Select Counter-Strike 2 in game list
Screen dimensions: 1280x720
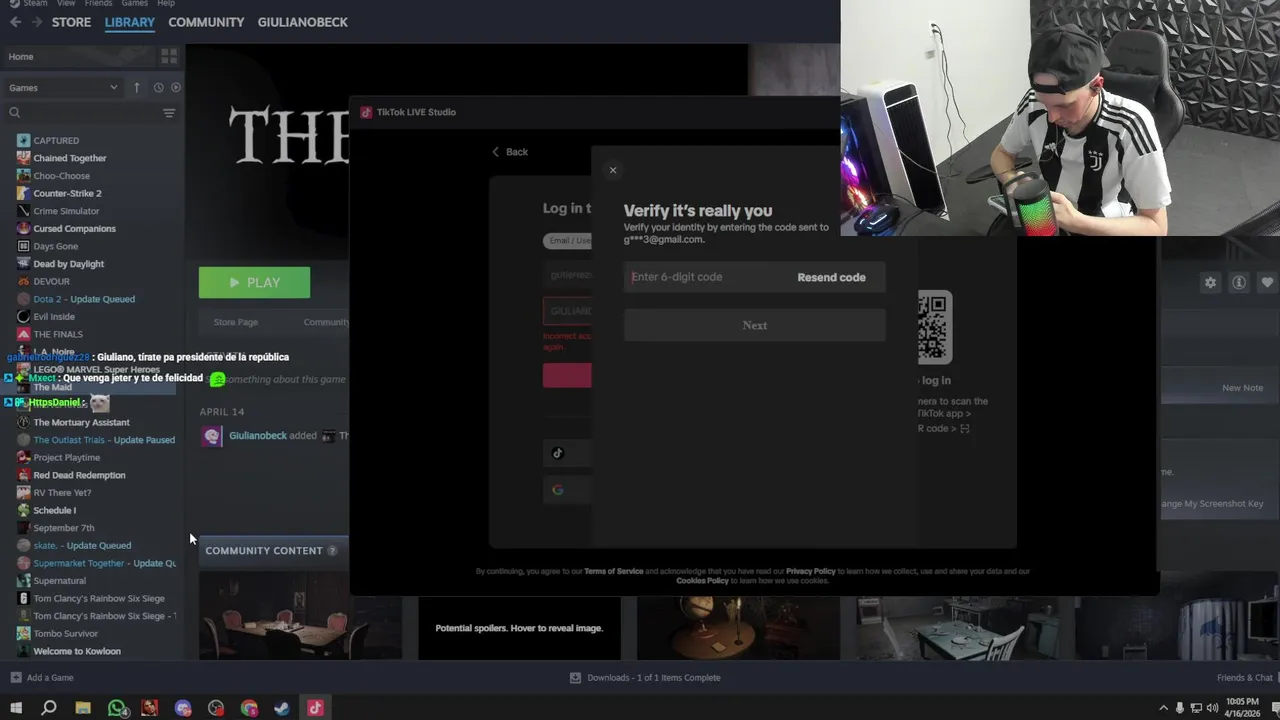point(67,193)
